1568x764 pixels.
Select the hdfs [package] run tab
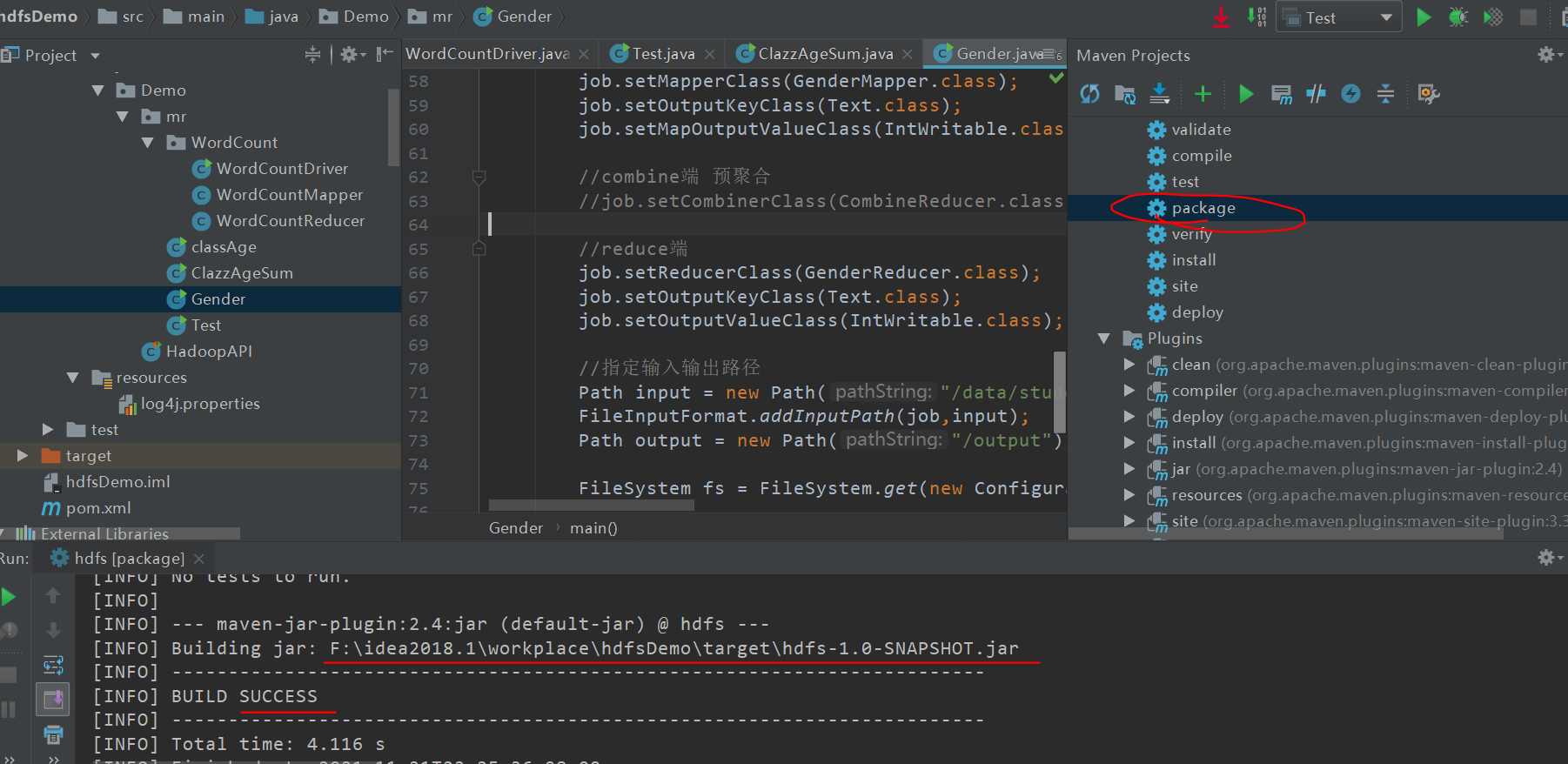click(128, 559)
